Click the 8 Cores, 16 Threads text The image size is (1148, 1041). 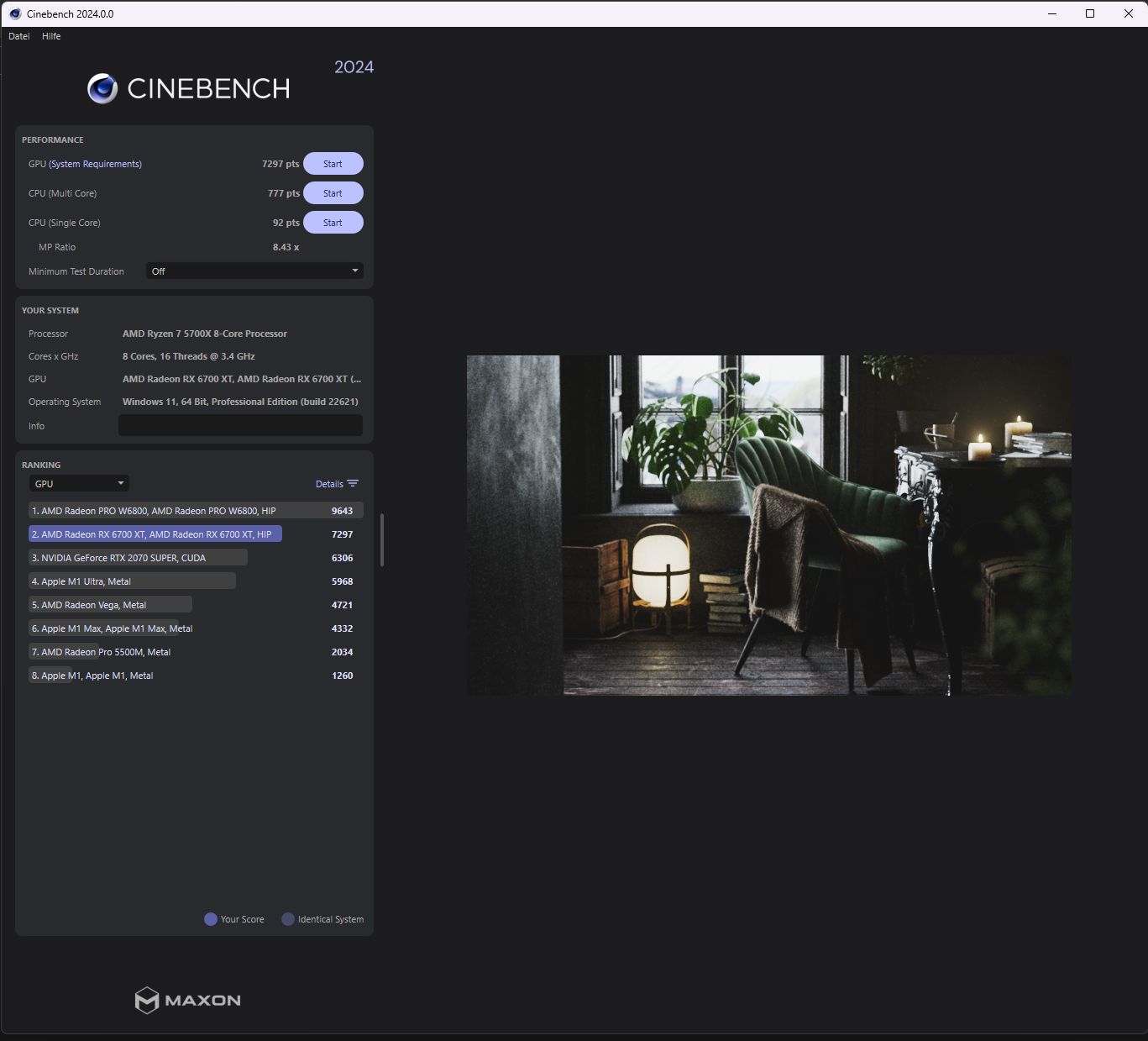[189, 356]
